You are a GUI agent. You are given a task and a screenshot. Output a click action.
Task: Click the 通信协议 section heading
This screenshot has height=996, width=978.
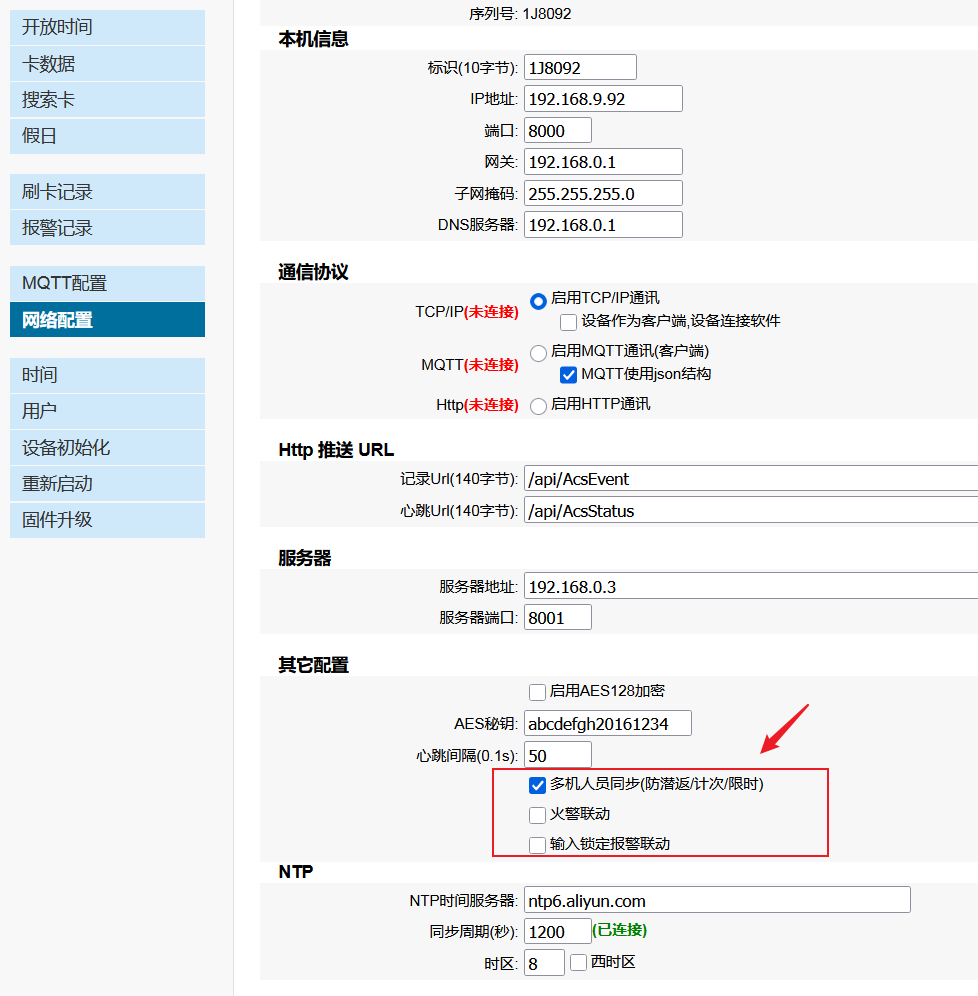[313, 273]
